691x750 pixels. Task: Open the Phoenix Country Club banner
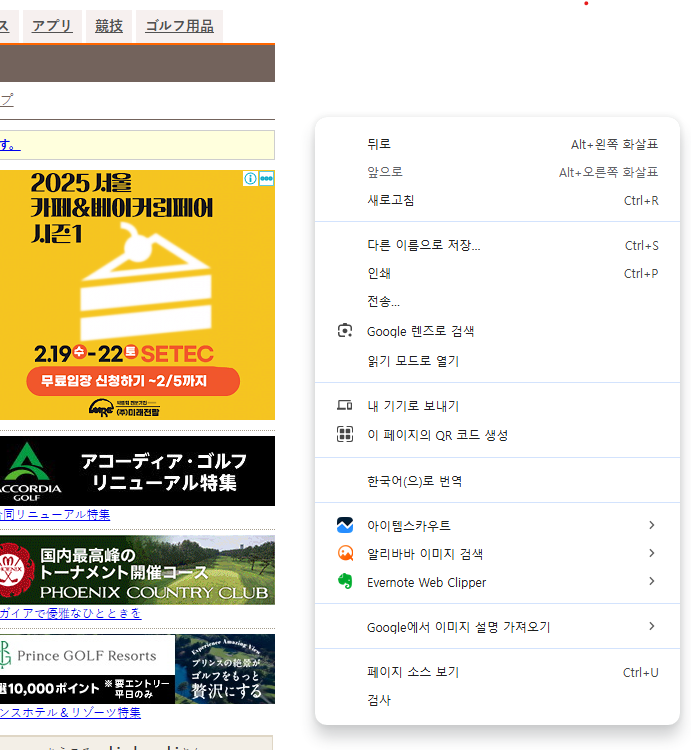tap(137, 570)
